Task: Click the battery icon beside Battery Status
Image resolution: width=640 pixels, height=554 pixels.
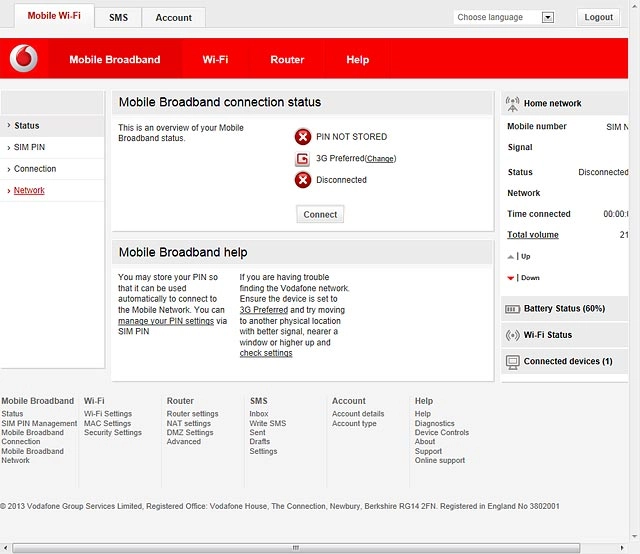Action: pyautogui.click(x=513, y=309)
